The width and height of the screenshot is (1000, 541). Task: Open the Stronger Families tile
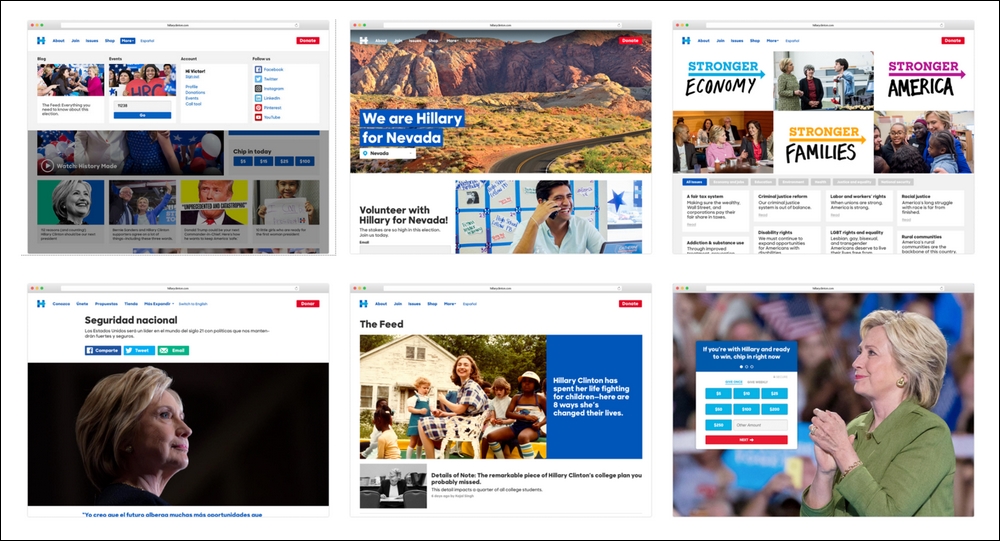[823, 143]
